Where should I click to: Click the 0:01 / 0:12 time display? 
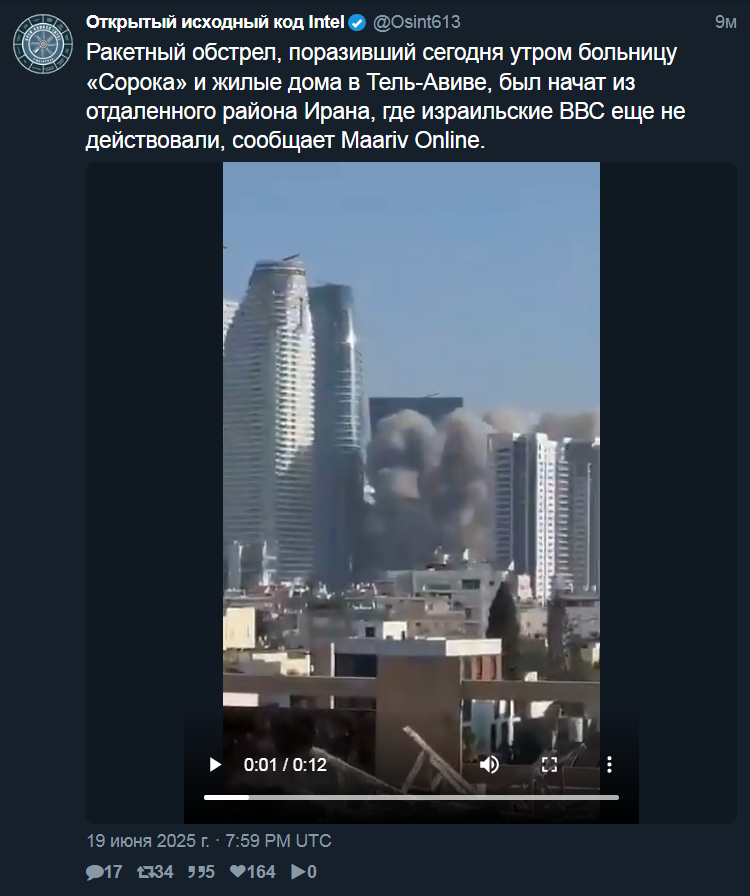point(285,765)
